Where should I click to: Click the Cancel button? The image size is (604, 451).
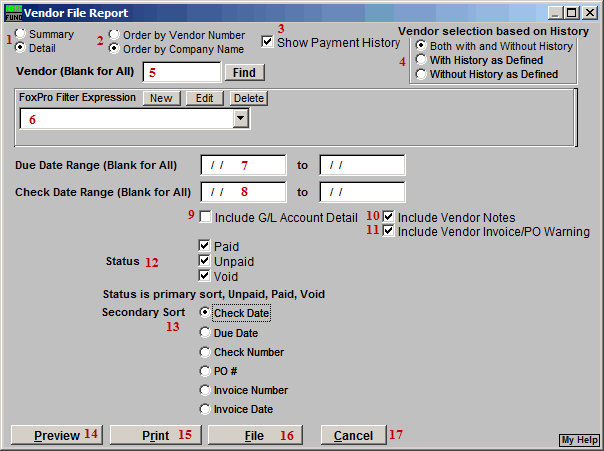[353, 436]
